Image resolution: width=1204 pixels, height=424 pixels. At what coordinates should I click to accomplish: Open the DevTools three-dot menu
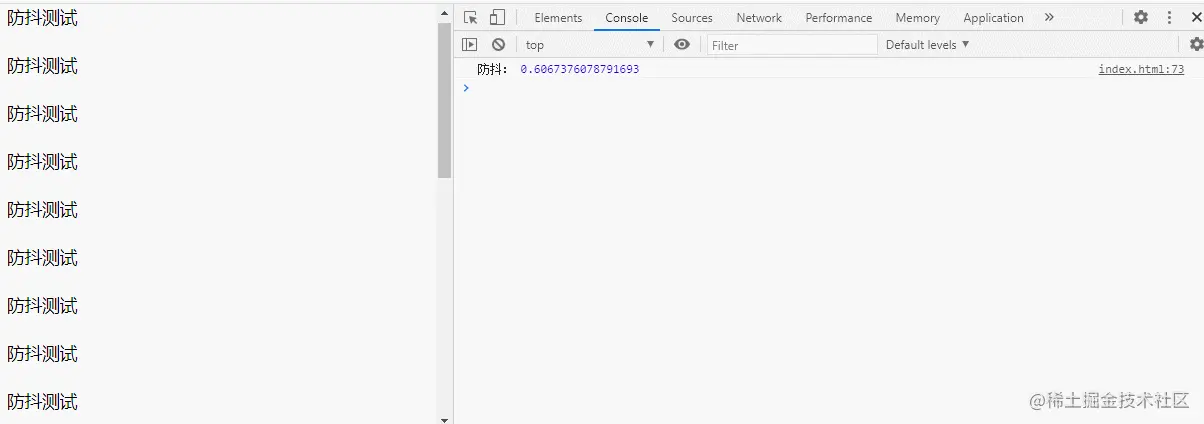(1169, 17)
